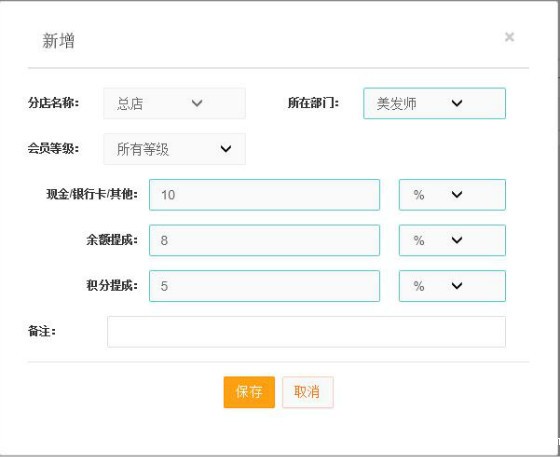Expand the 会员等级 dropdown
The height and width of the screenshot is (457, 560).
(174, 149)
